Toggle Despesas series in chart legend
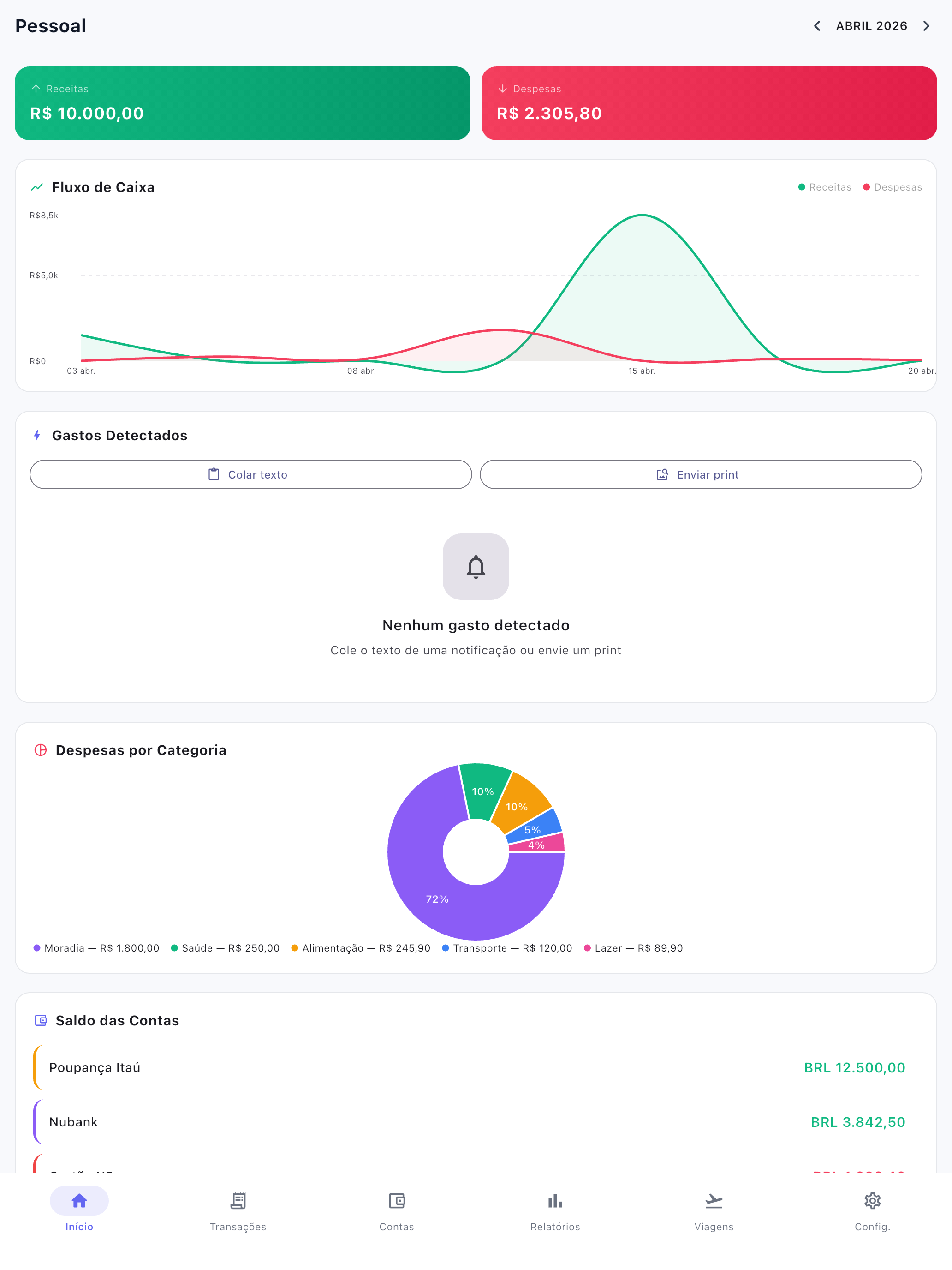 [x=892, y=187]
